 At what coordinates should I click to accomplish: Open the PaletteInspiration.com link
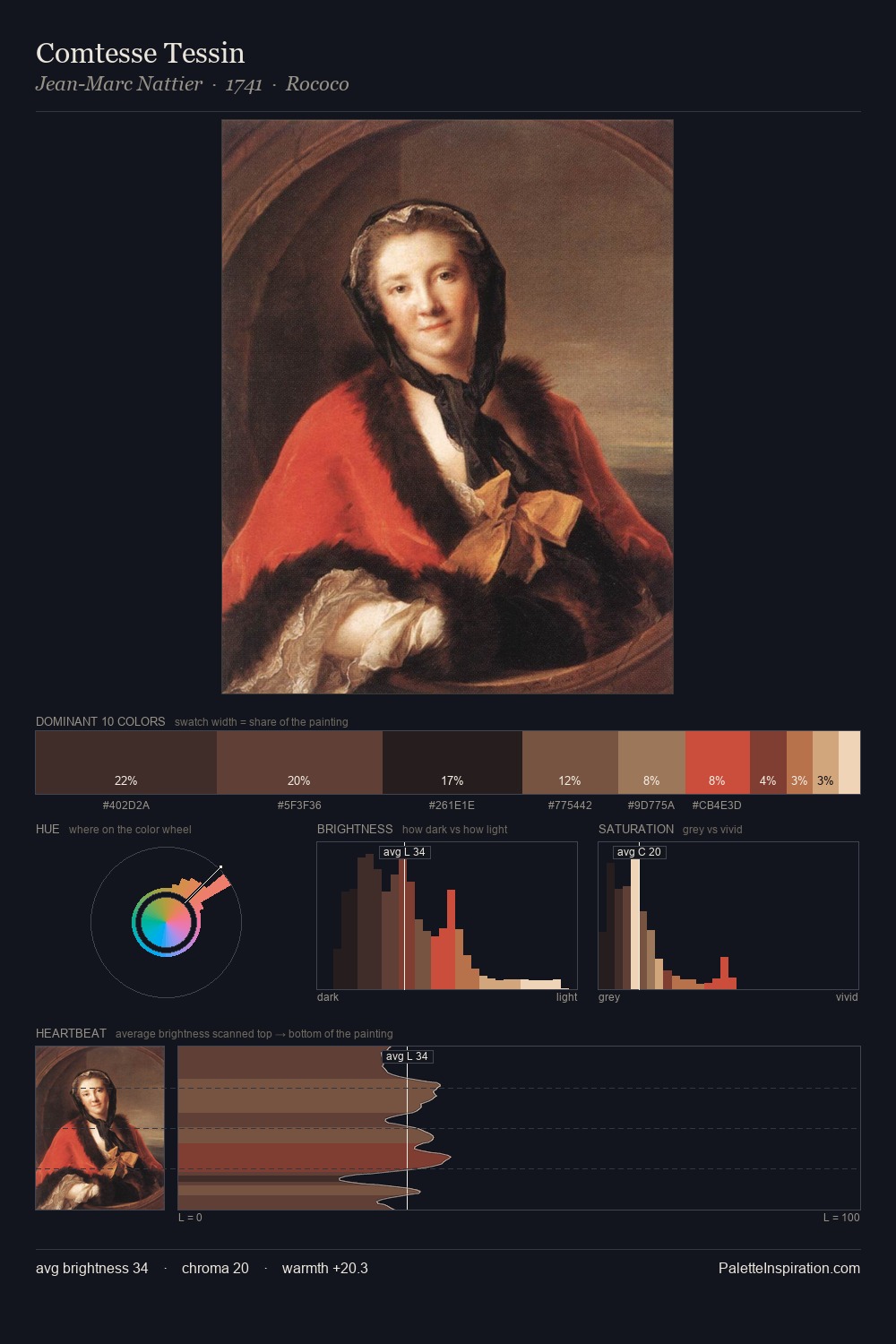coord(789,1268)
